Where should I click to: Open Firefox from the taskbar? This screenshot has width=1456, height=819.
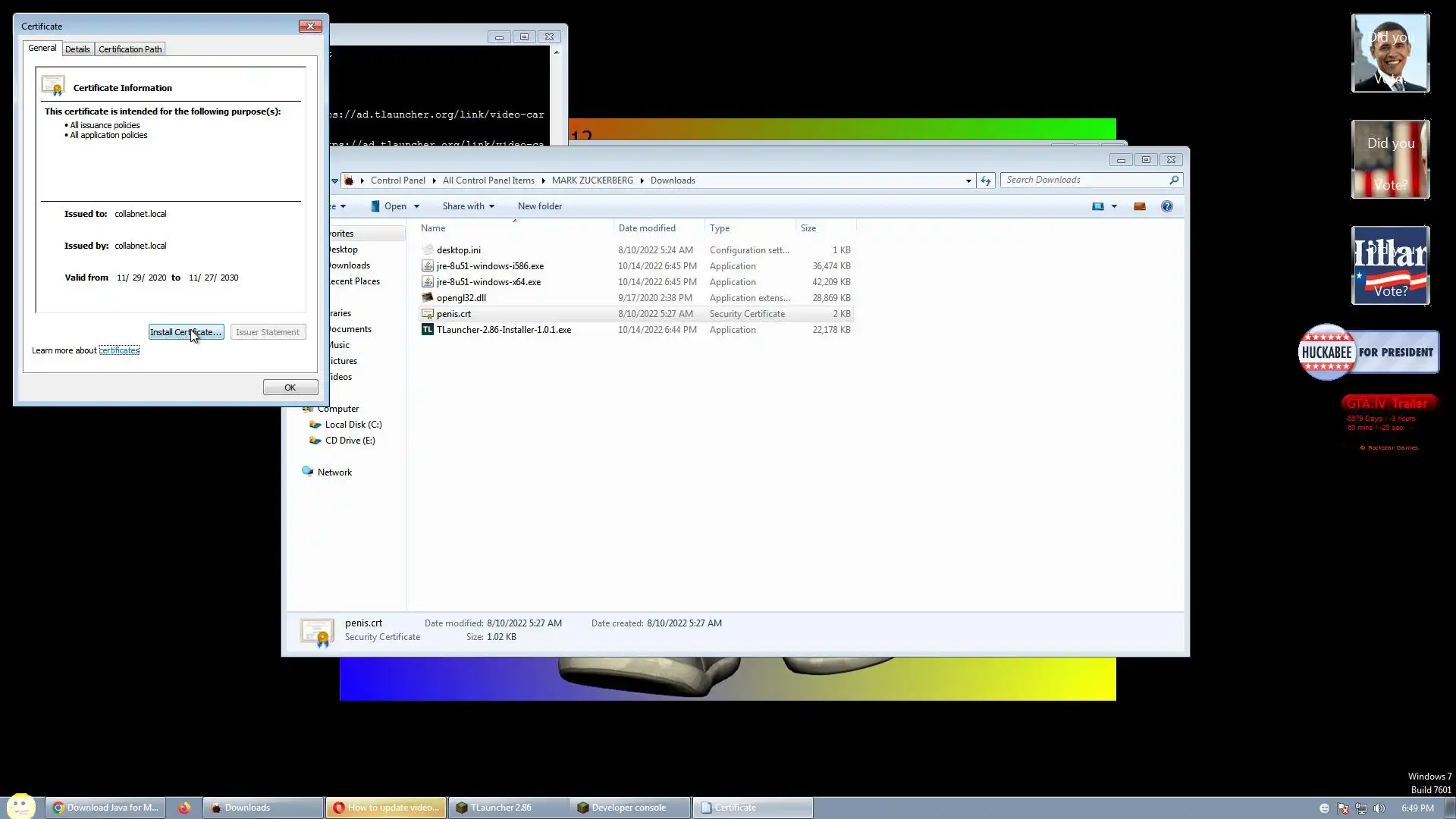pyautogui.click(x=184, y=808)
